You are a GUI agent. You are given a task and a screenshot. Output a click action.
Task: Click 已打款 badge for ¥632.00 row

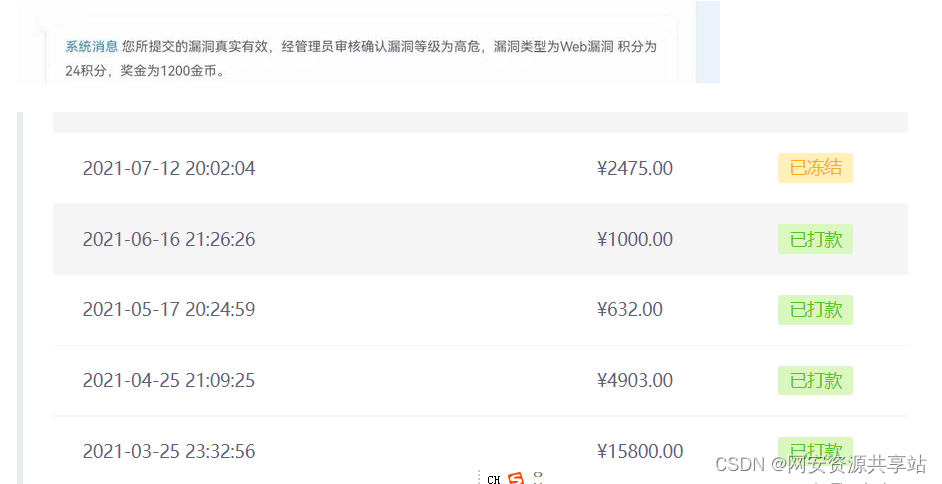815,309
